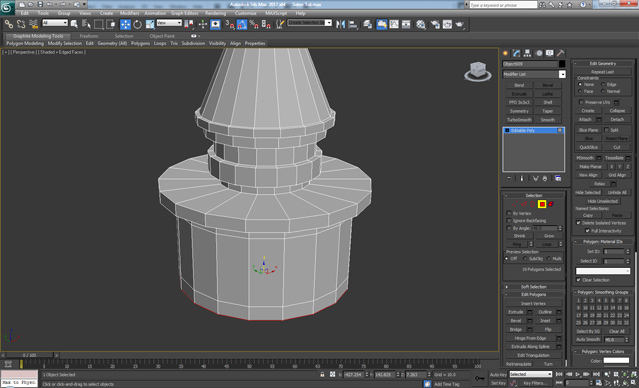Open the Create command panel tab
The image size is (639, 388).
(x=506, y=53)
